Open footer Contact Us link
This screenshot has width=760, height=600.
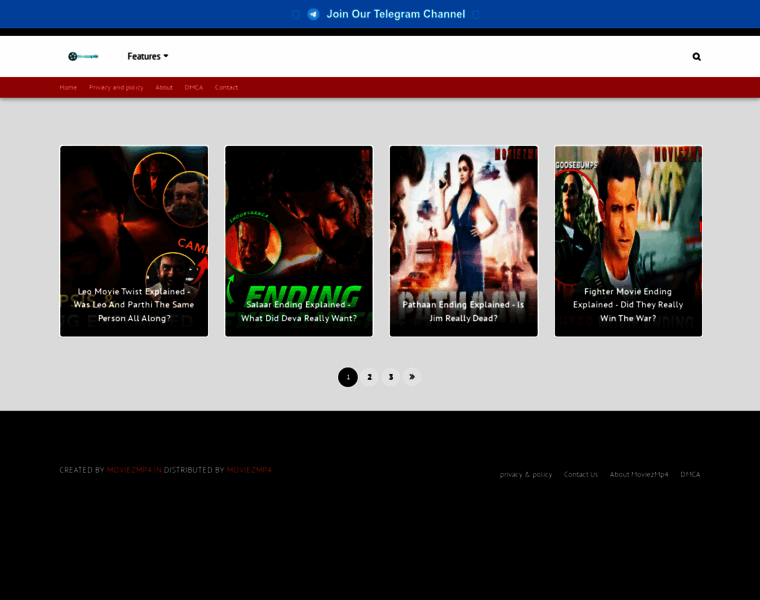581,474
